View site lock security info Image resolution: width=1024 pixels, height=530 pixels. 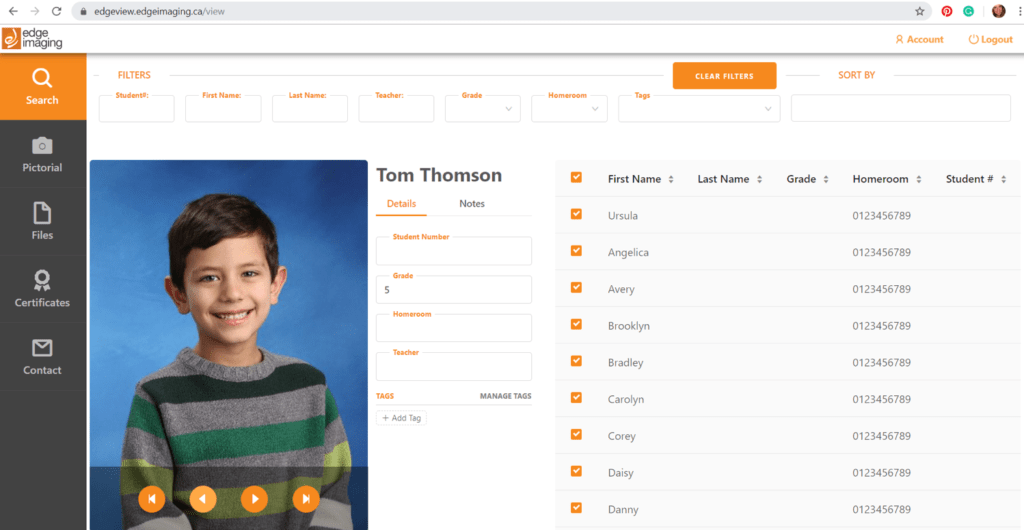[x=83, y=11]
